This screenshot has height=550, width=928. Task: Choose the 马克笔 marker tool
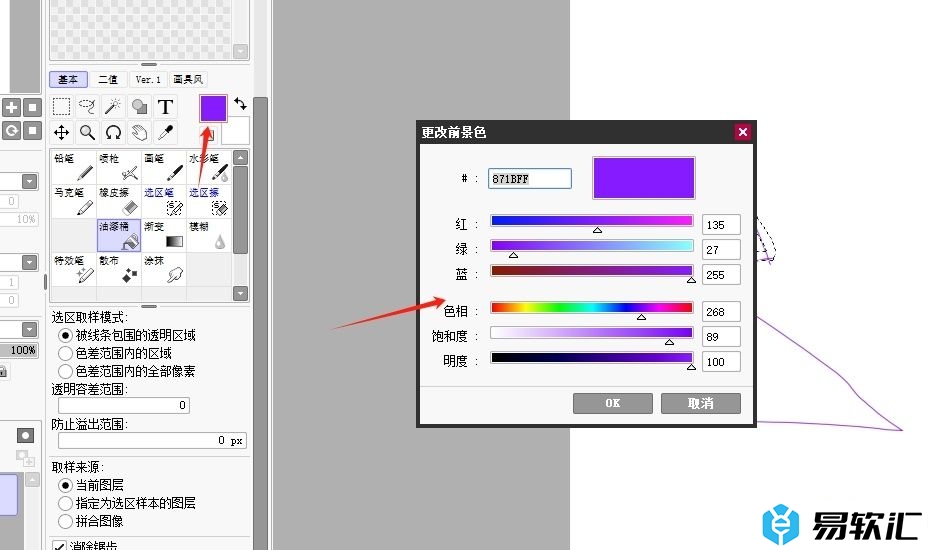coord(74,201)
